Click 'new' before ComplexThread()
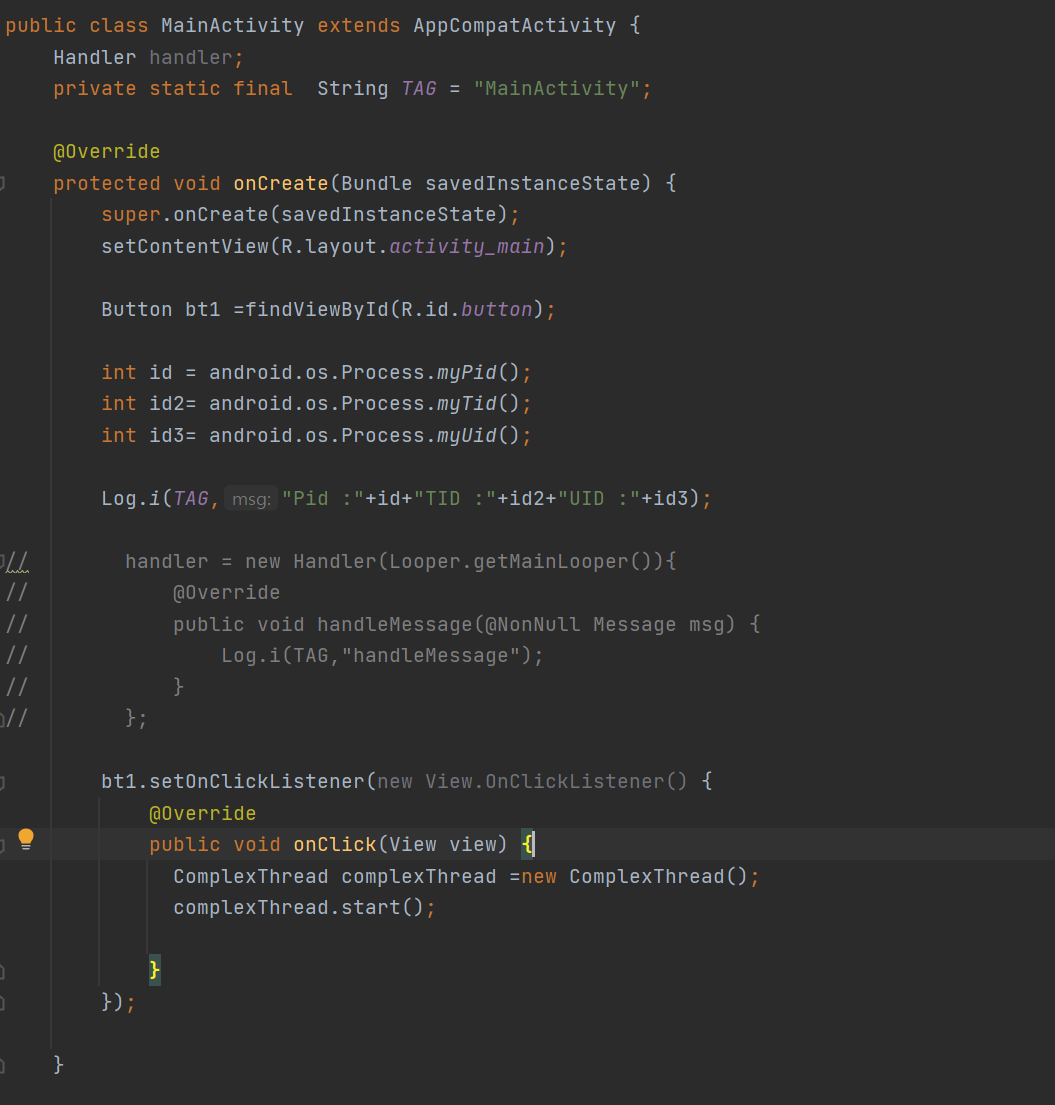This screenshot has height=1105, width=1055. (x=539, y=876)
